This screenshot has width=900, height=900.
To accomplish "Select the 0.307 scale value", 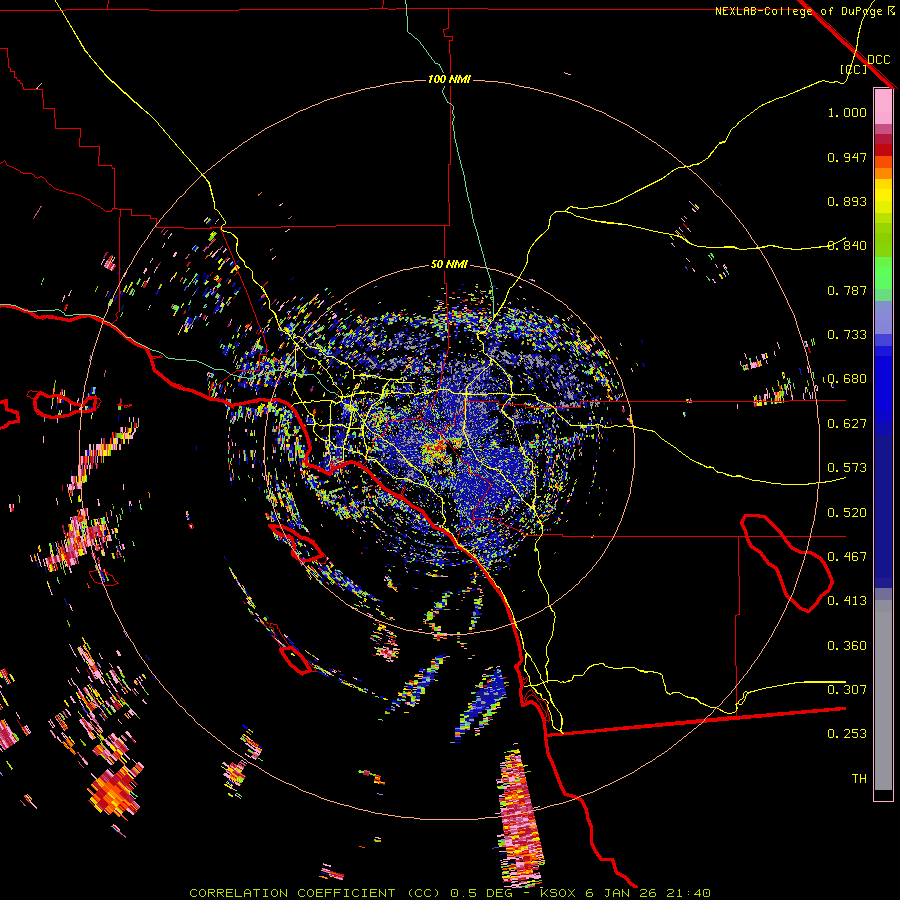I will 847,690.
